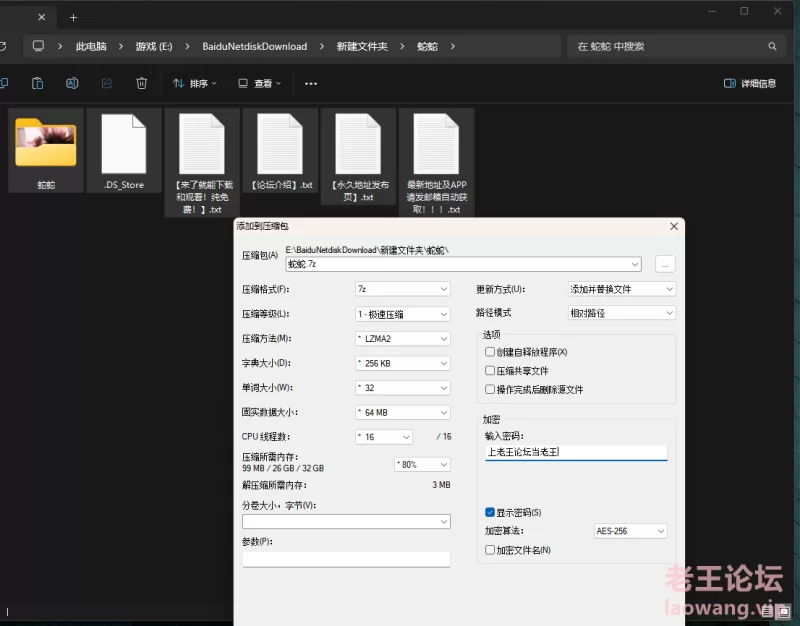
Task: Click the share icon in Explorer toolbar
Action: click(x=107, y=83)
